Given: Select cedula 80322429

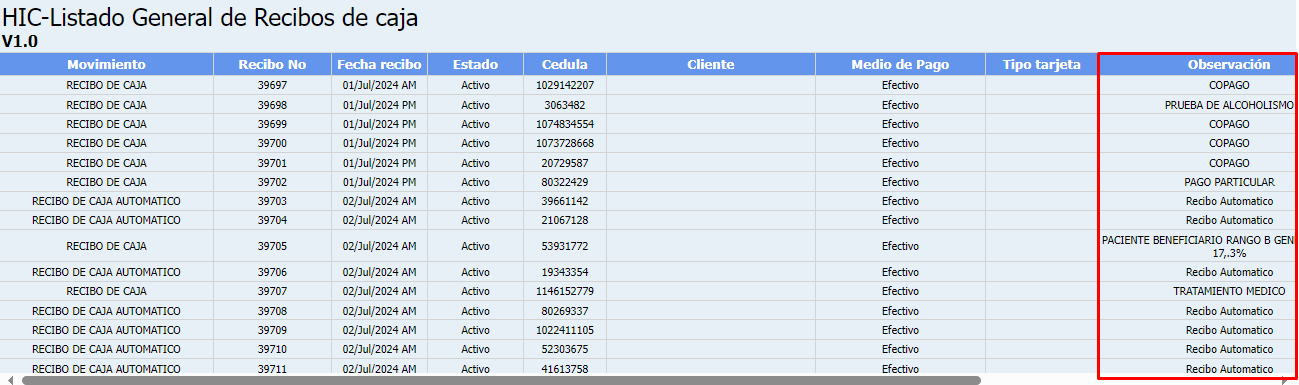Looking at the screenshot, I should tap(565, 182).
